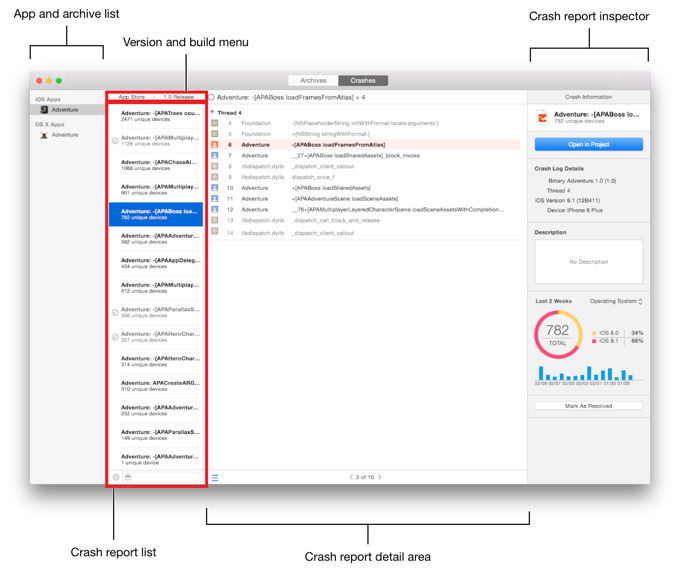Switch to the Archives tab
The height and width of the screenshot is (570, 680).
click(313, 81)
